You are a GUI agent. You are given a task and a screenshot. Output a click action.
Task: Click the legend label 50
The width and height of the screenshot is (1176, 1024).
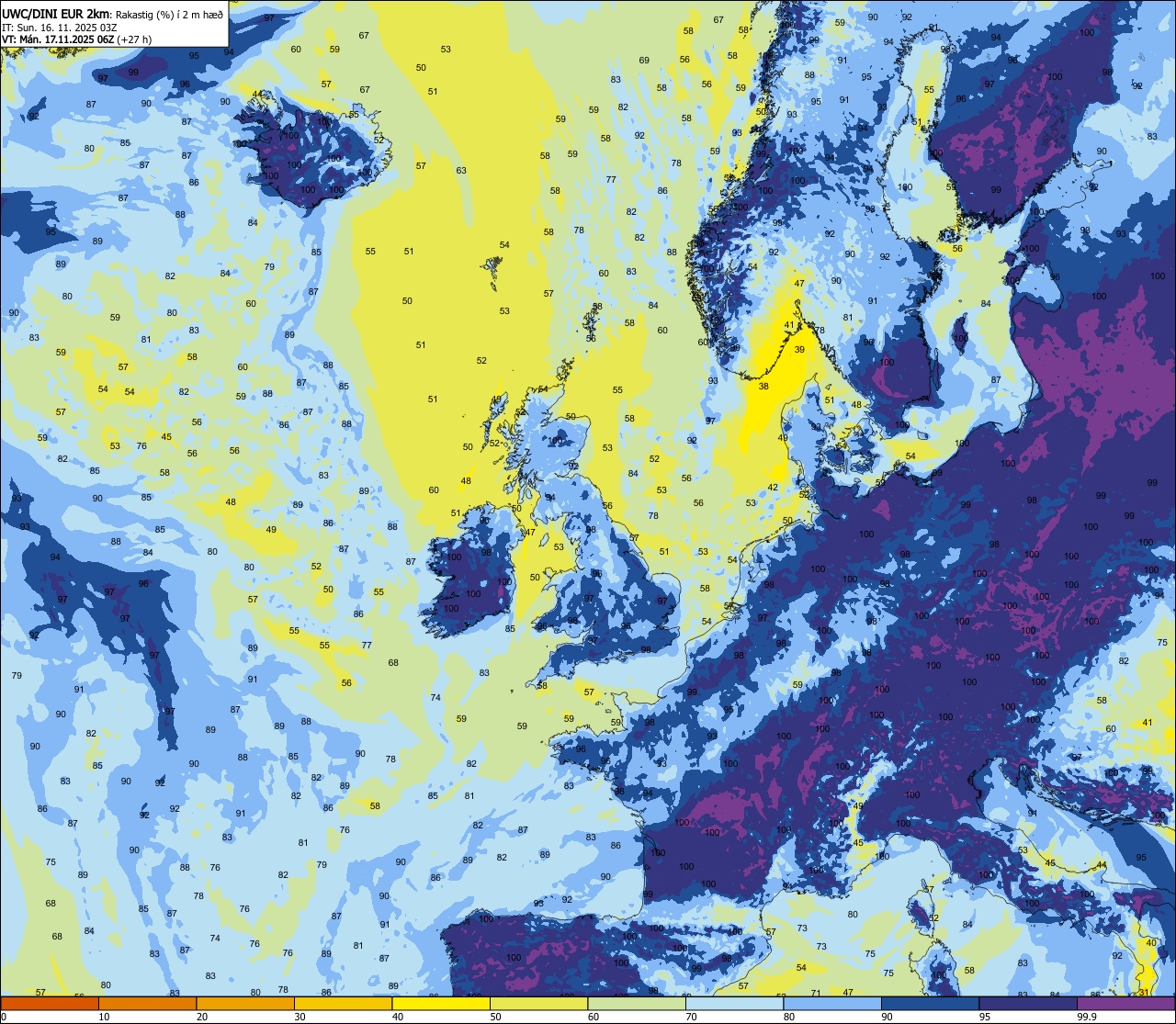click(495, 1017)
